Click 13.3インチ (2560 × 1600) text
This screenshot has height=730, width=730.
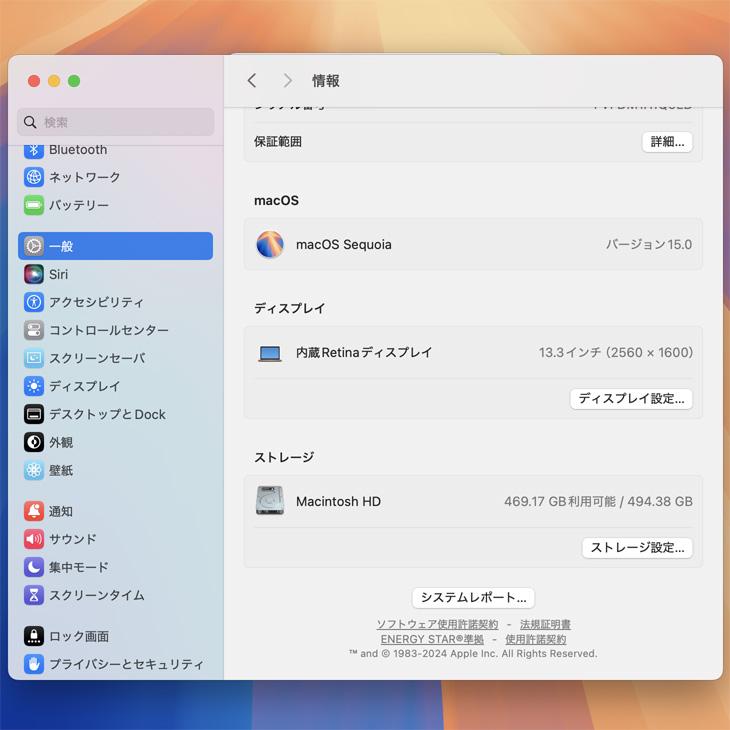[x=616, y=352]
